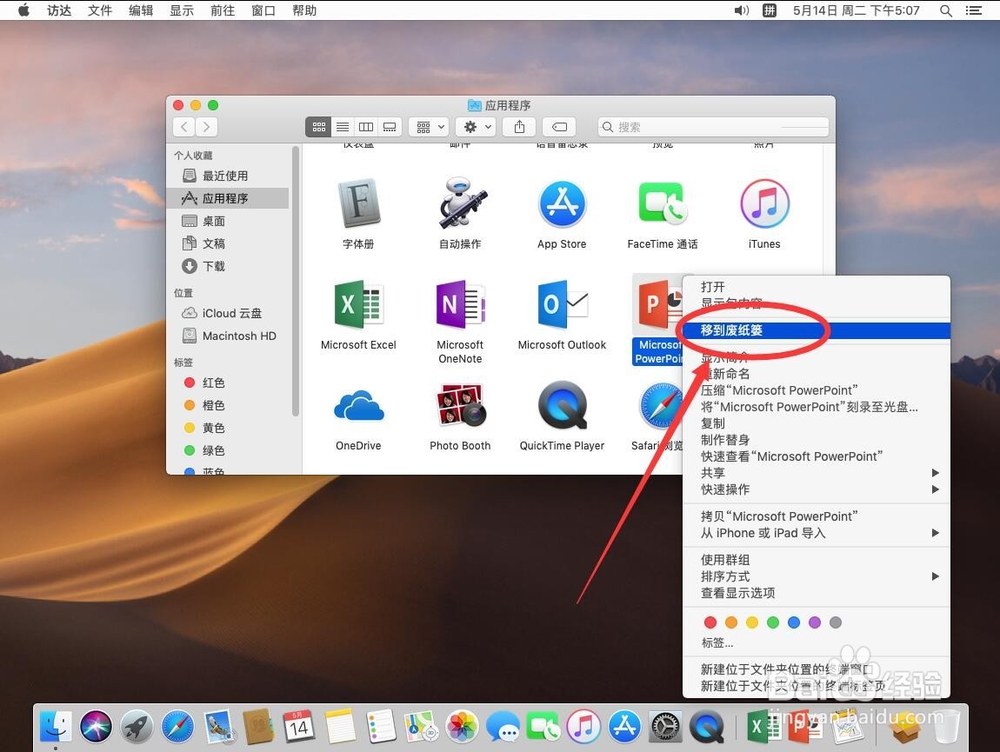Select the 橙色 tag in sidebar
The height and width of the screenshot is (752, 1000).
(228, 405)
